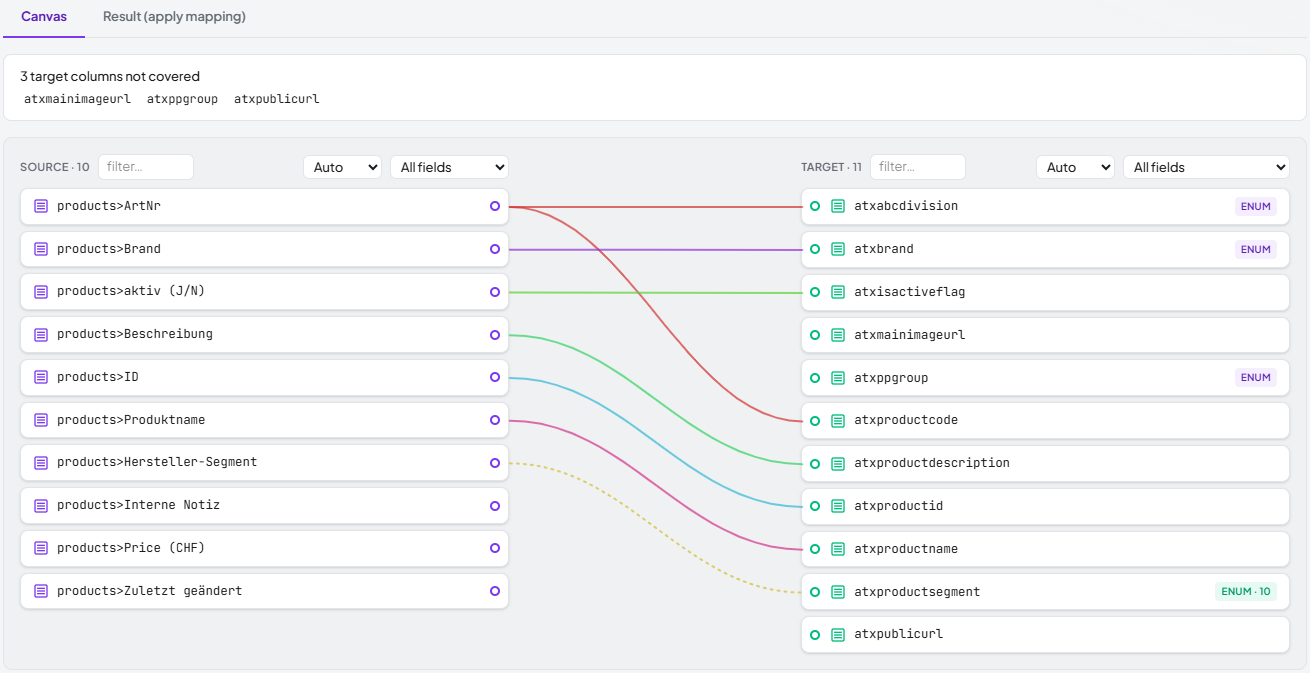The image size is (1310, 673).
Task: Click the field icon of atxproductid
Action: click(838, 506)
